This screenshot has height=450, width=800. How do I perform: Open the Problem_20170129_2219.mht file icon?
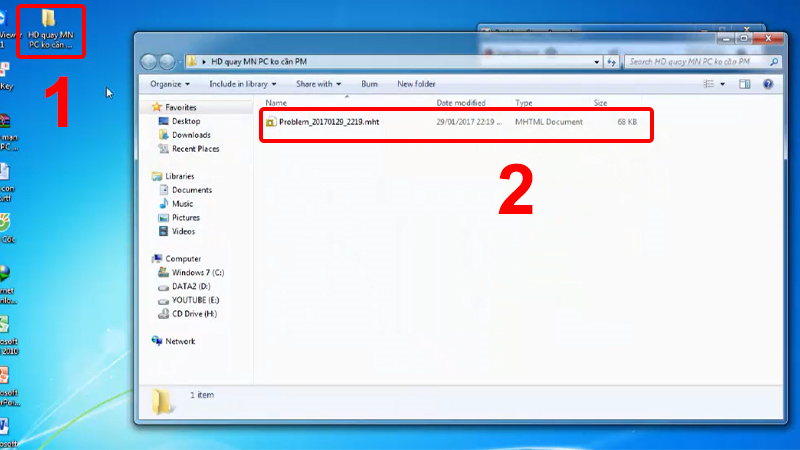tap(271, 122)
